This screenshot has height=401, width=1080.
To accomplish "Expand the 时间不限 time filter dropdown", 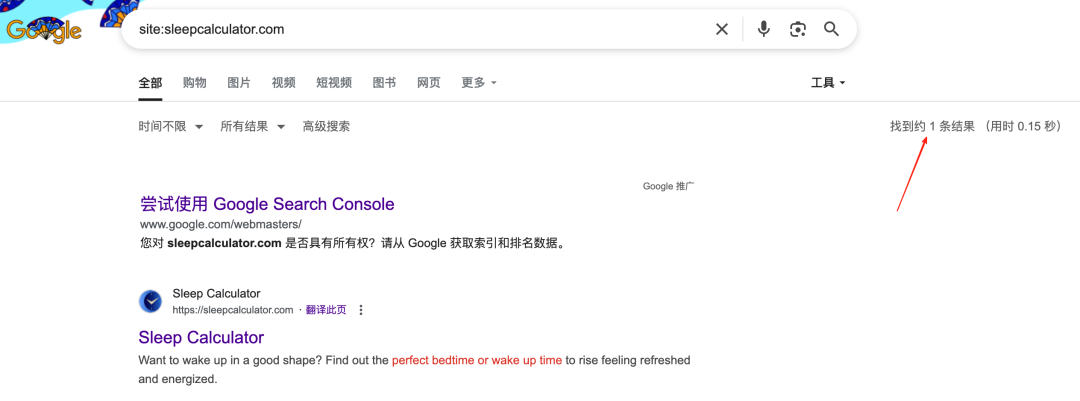I will click(x=171, y=127).
